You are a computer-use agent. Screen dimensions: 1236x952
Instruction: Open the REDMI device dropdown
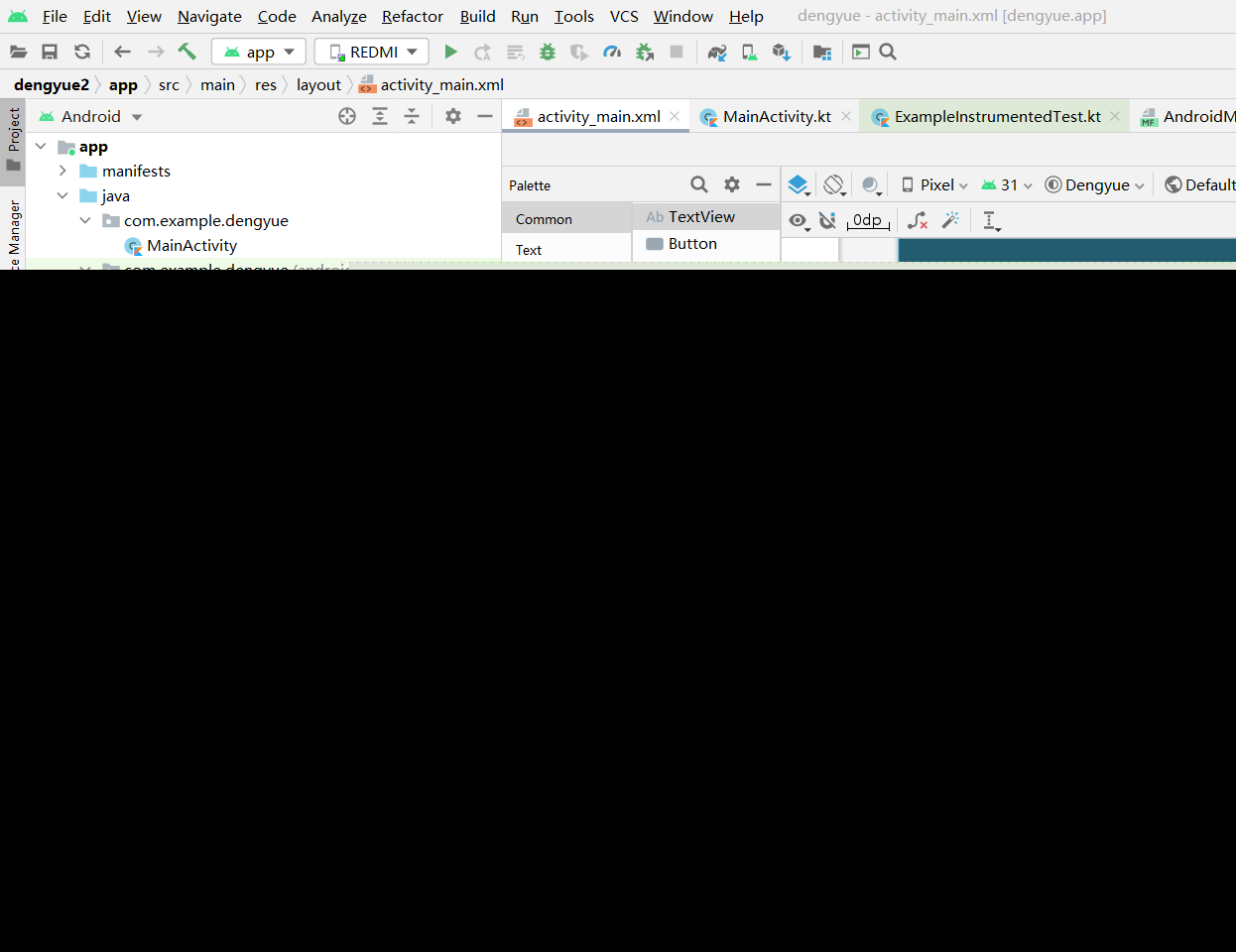pos(372,52)
